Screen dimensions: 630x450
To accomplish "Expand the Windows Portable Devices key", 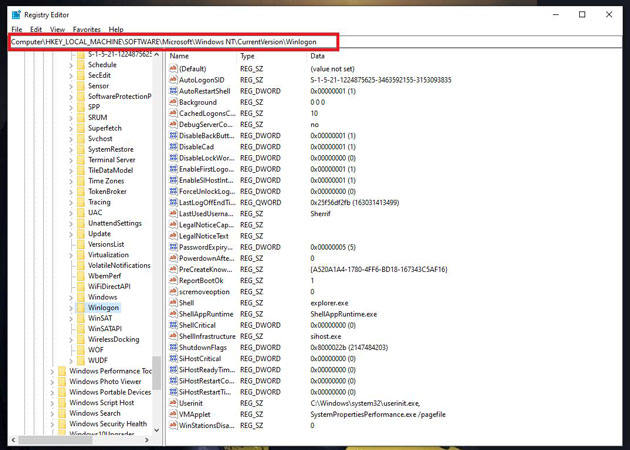I will click(52, 393).
